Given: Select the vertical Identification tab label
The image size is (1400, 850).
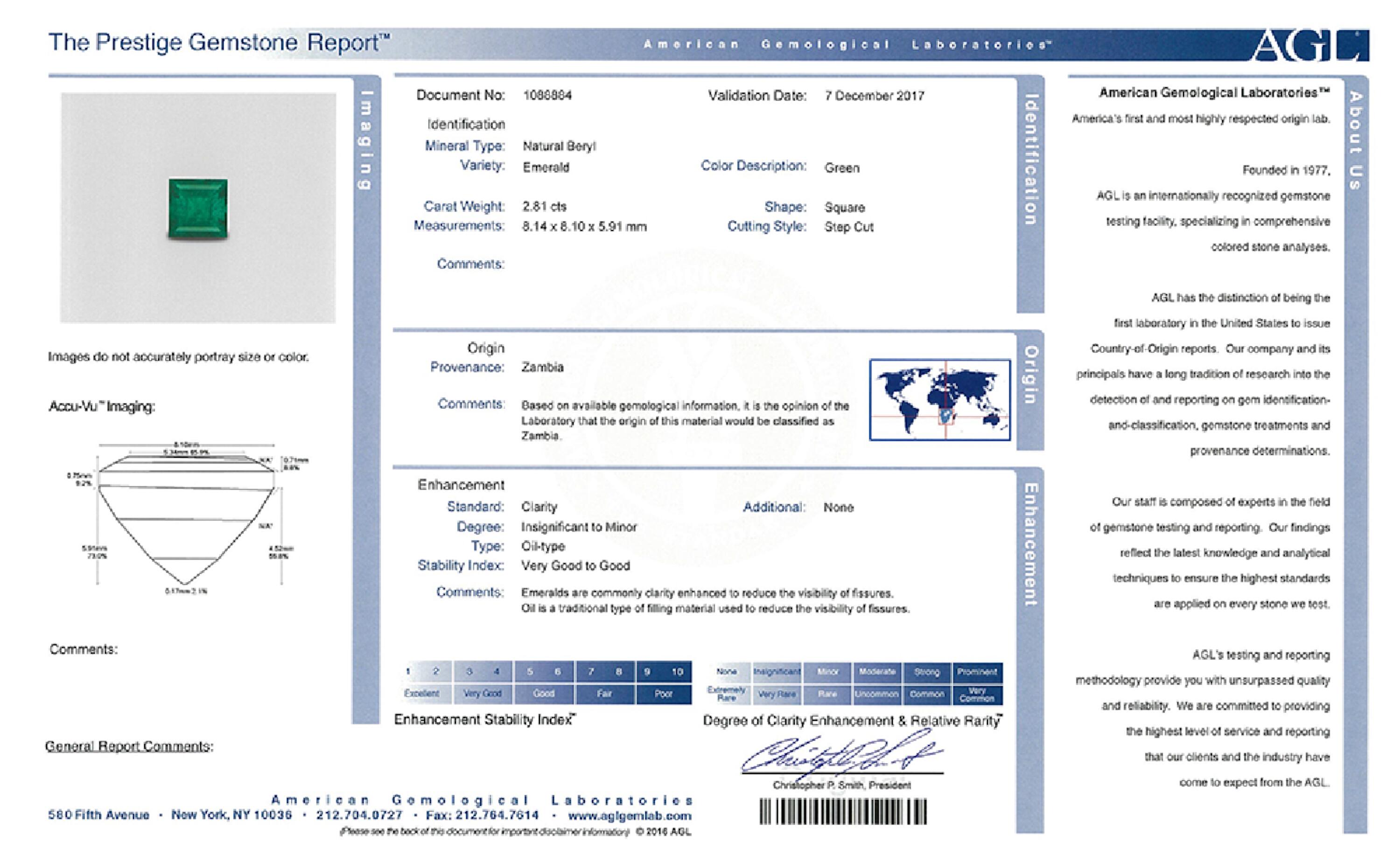Looking at the screenshot, I should [1031, 160].
